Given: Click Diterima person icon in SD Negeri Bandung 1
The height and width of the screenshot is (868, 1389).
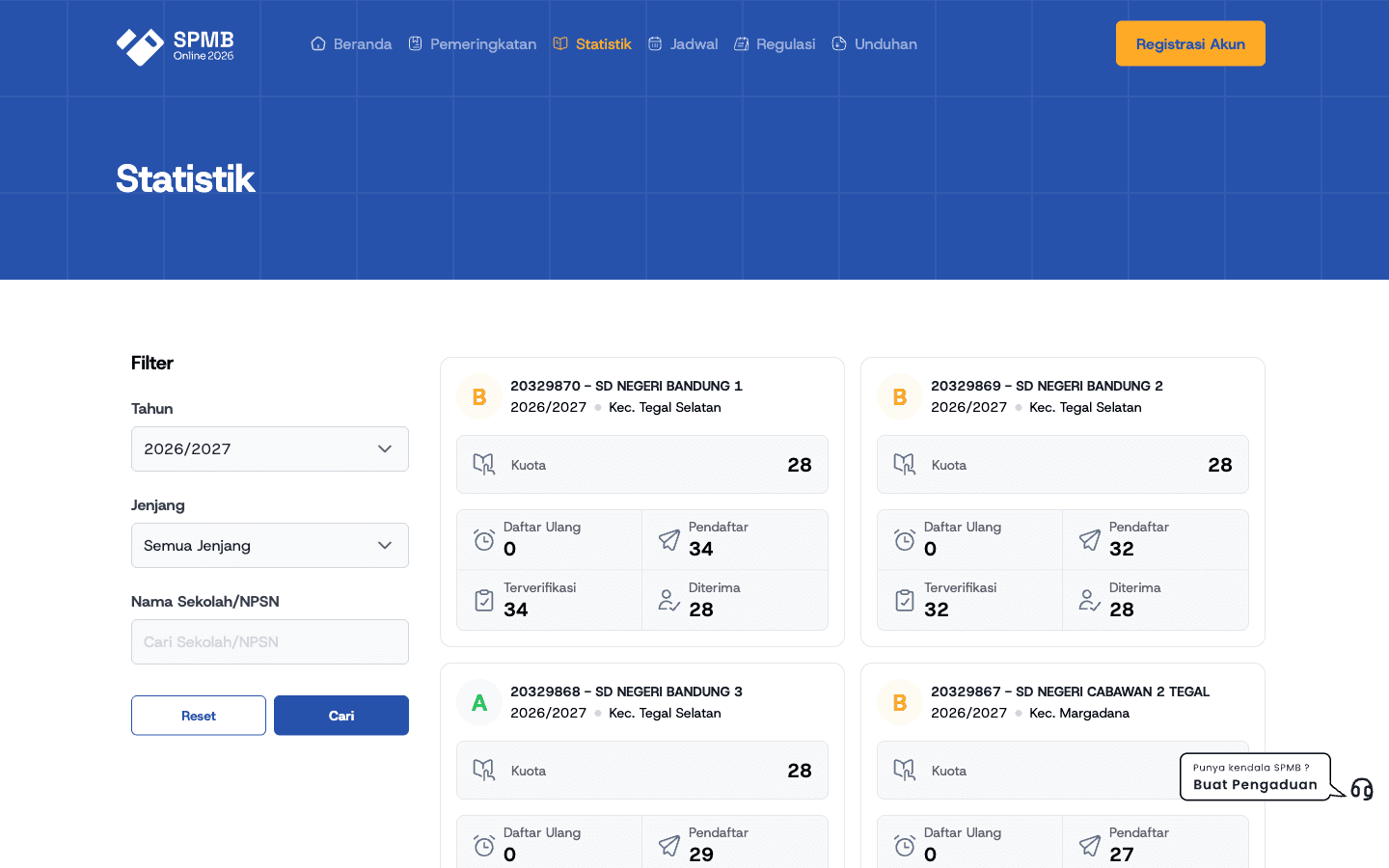Looking at the screenshot, I should [x=669, y=601].
